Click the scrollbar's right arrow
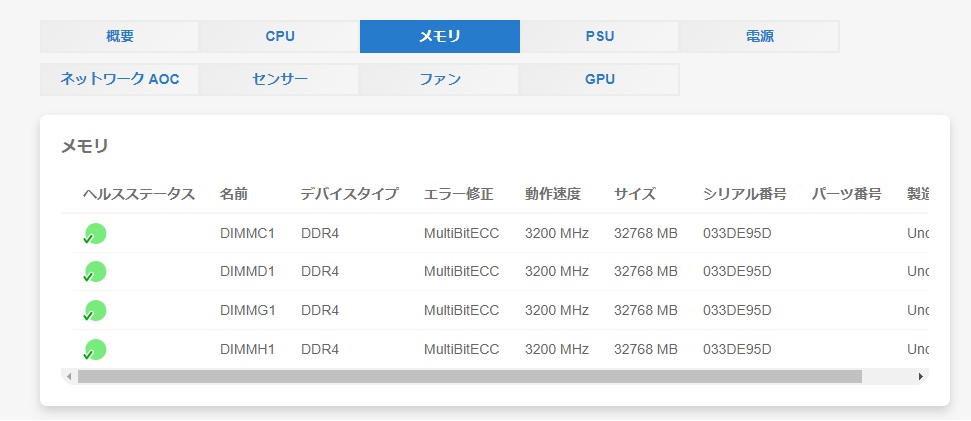This screenshot has height=421, width=971. click(920, 377)
